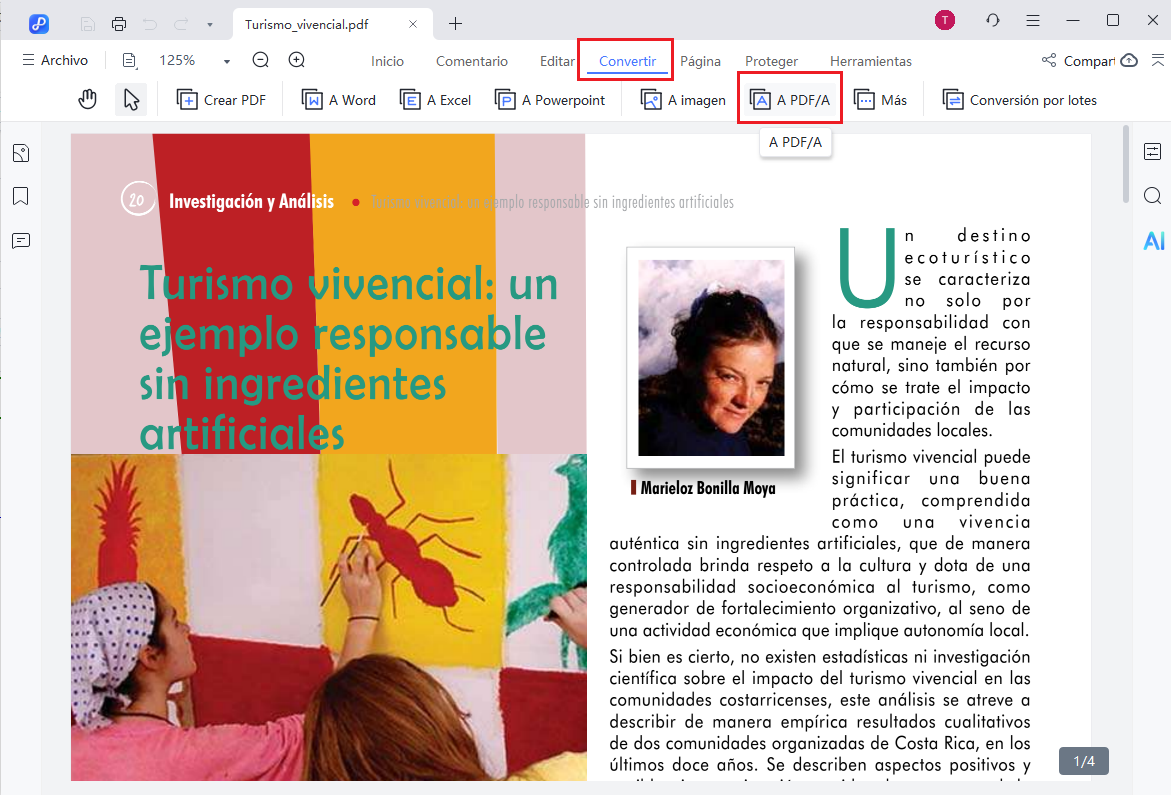Open the page thumbnails panel

point(19,152)
